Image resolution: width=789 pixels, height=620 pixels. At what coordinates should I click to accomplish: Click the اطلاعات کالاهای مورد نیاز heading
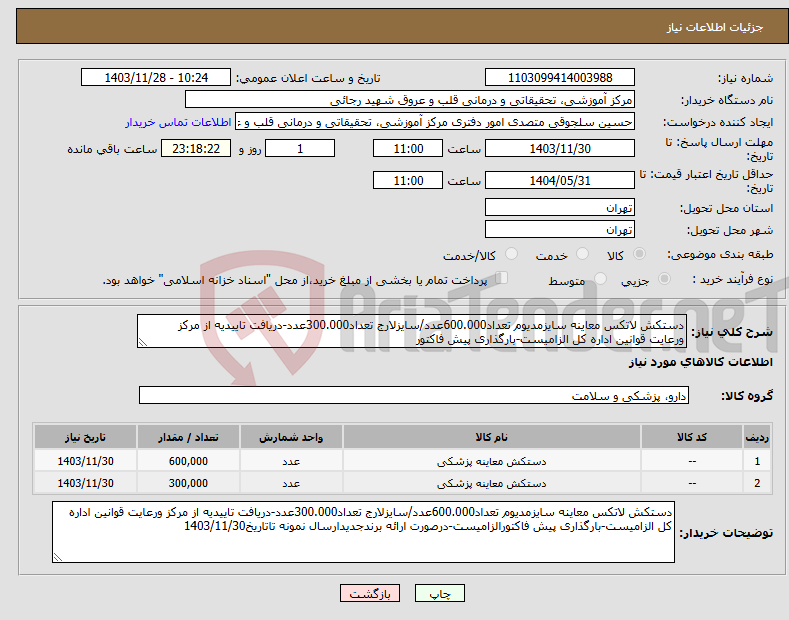[700, 362]
